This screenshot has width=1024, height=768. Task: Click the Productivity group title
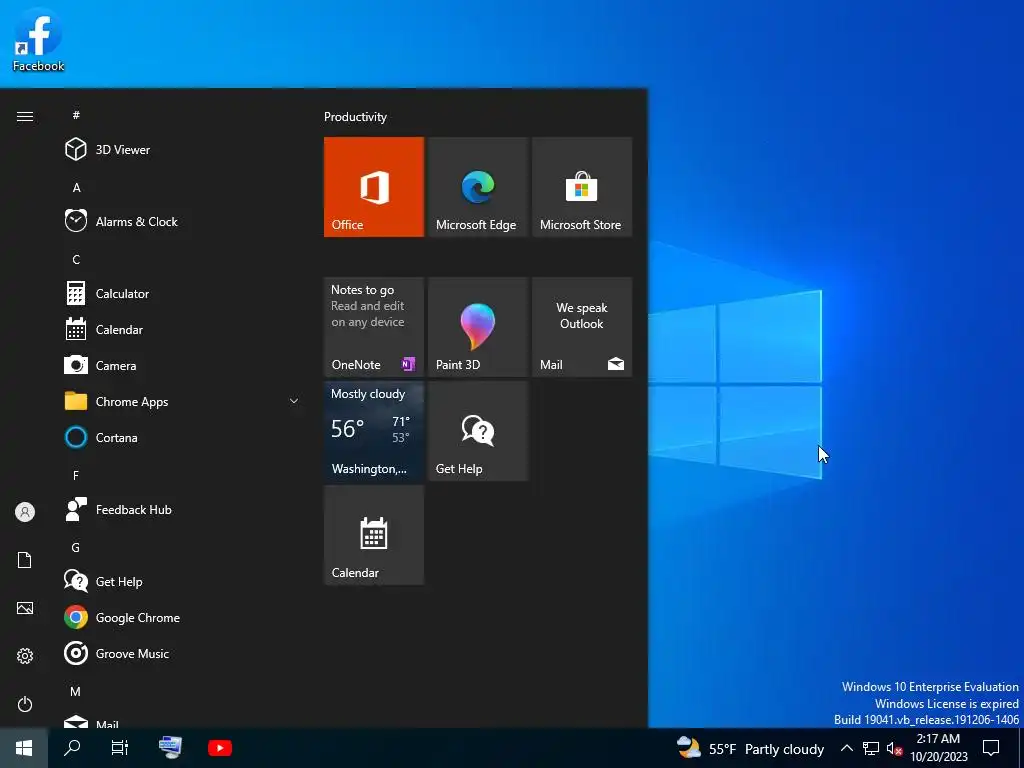click(355, 117)
